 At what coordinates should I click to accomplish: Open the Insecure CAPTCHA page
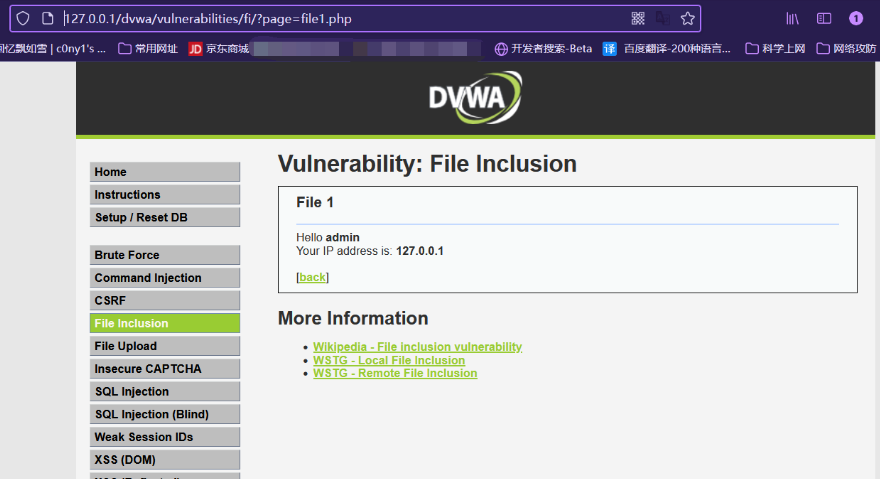(165, 369)
